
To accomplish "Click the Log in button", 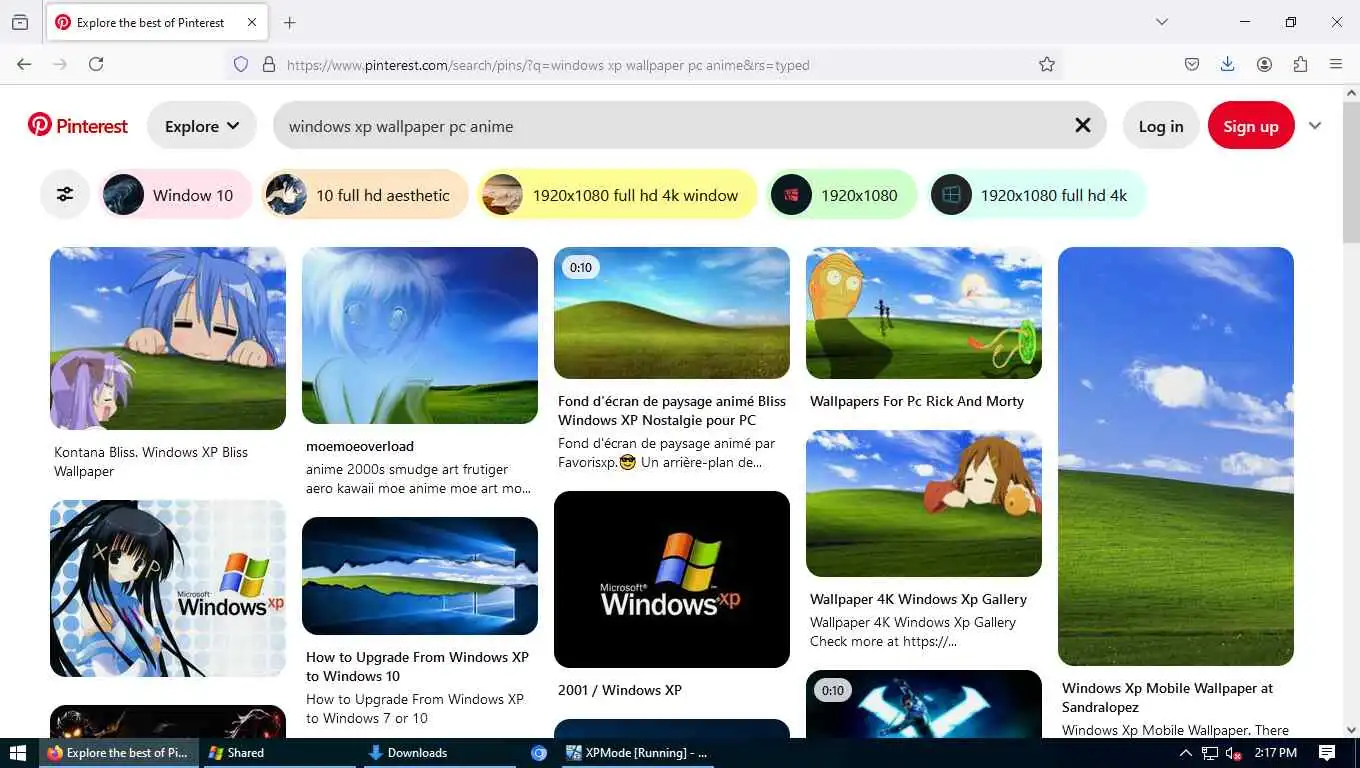I will (x=1161, y=126).
